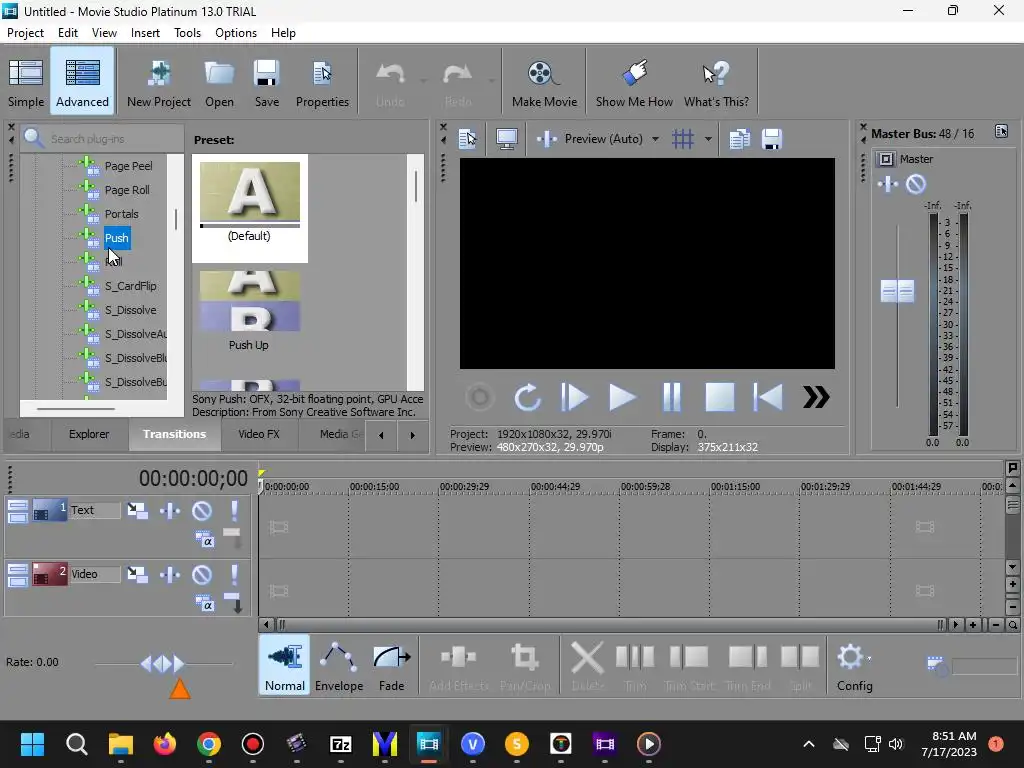Create a New Project
1024x768 pixels.
click(x=159, y=83)
